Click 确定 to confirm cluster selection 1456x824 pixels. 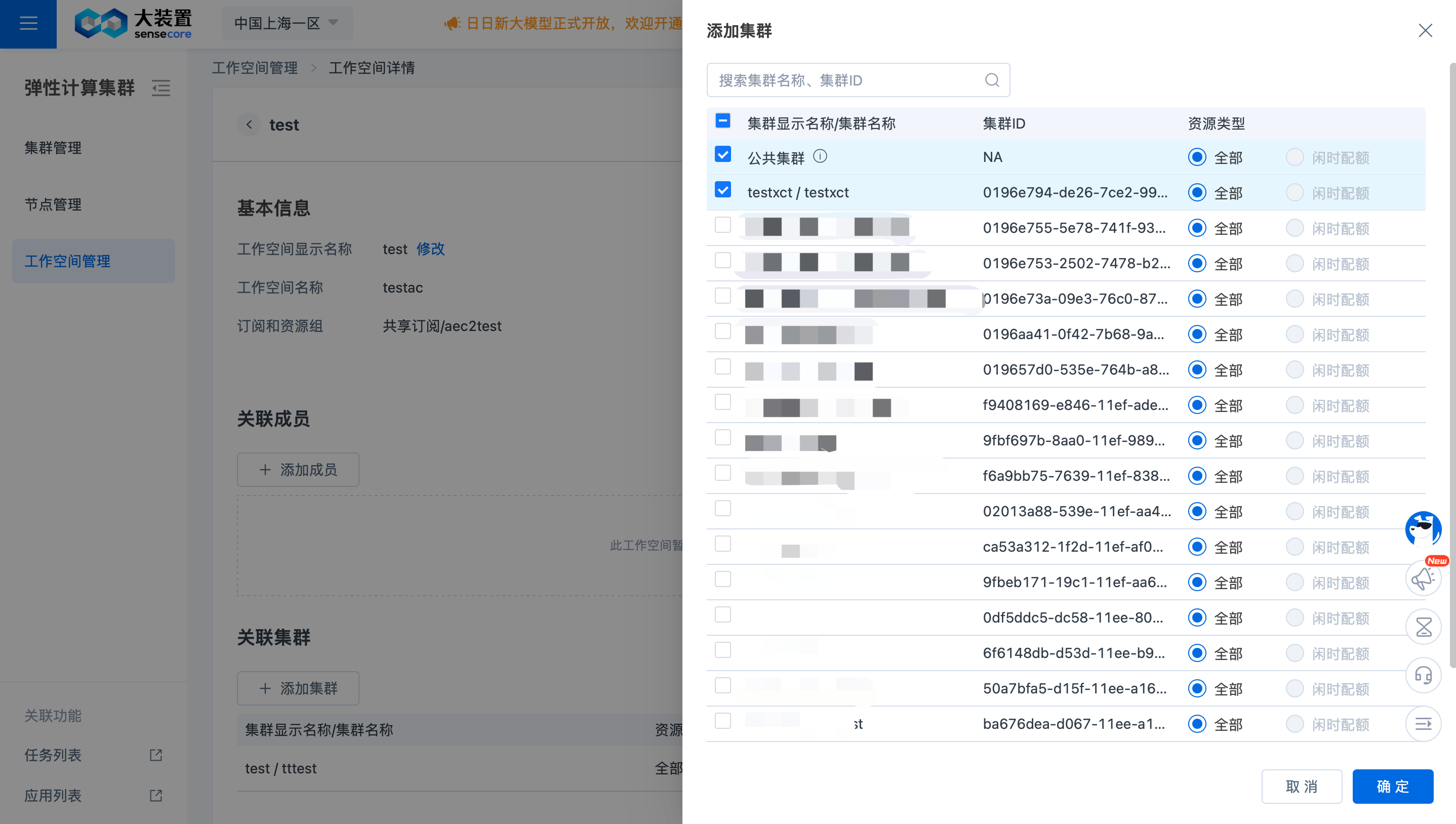1393,786
